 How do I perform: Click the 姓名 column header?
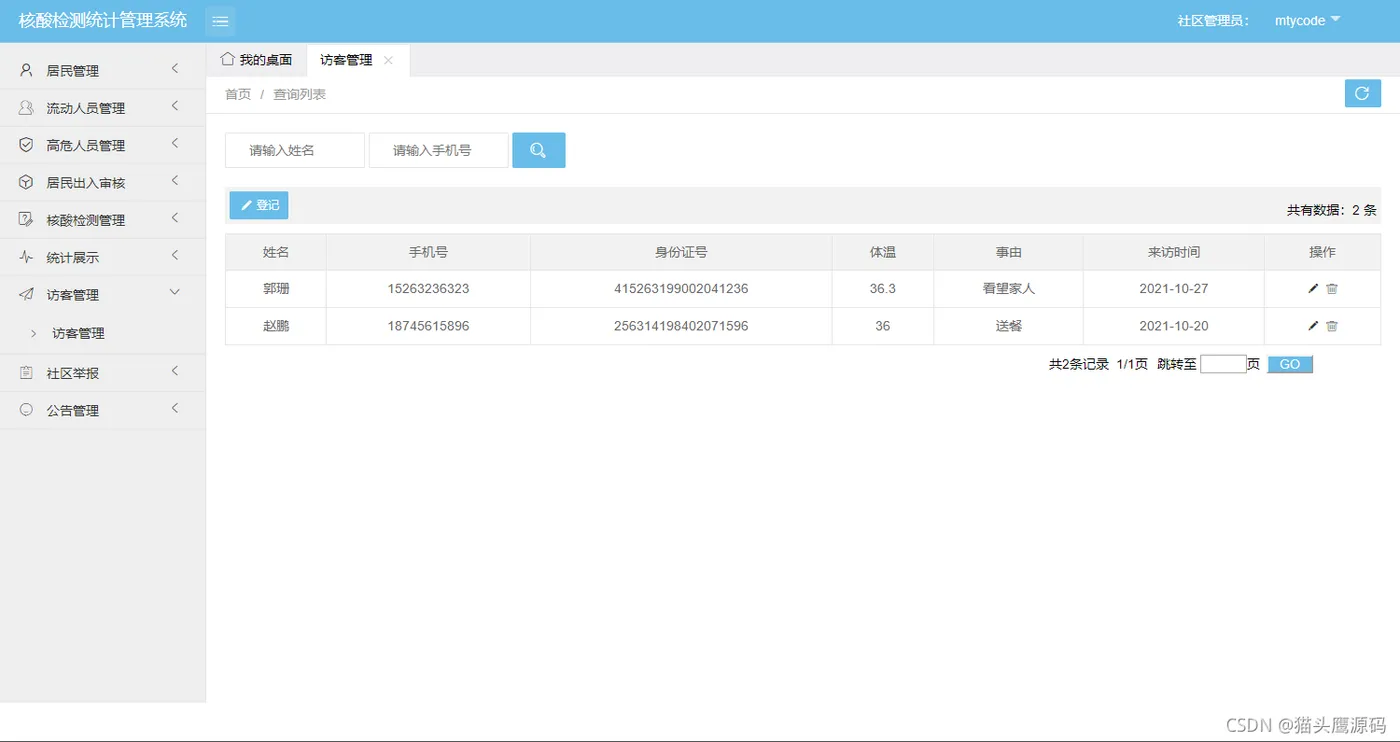click(x=276, y=252)
